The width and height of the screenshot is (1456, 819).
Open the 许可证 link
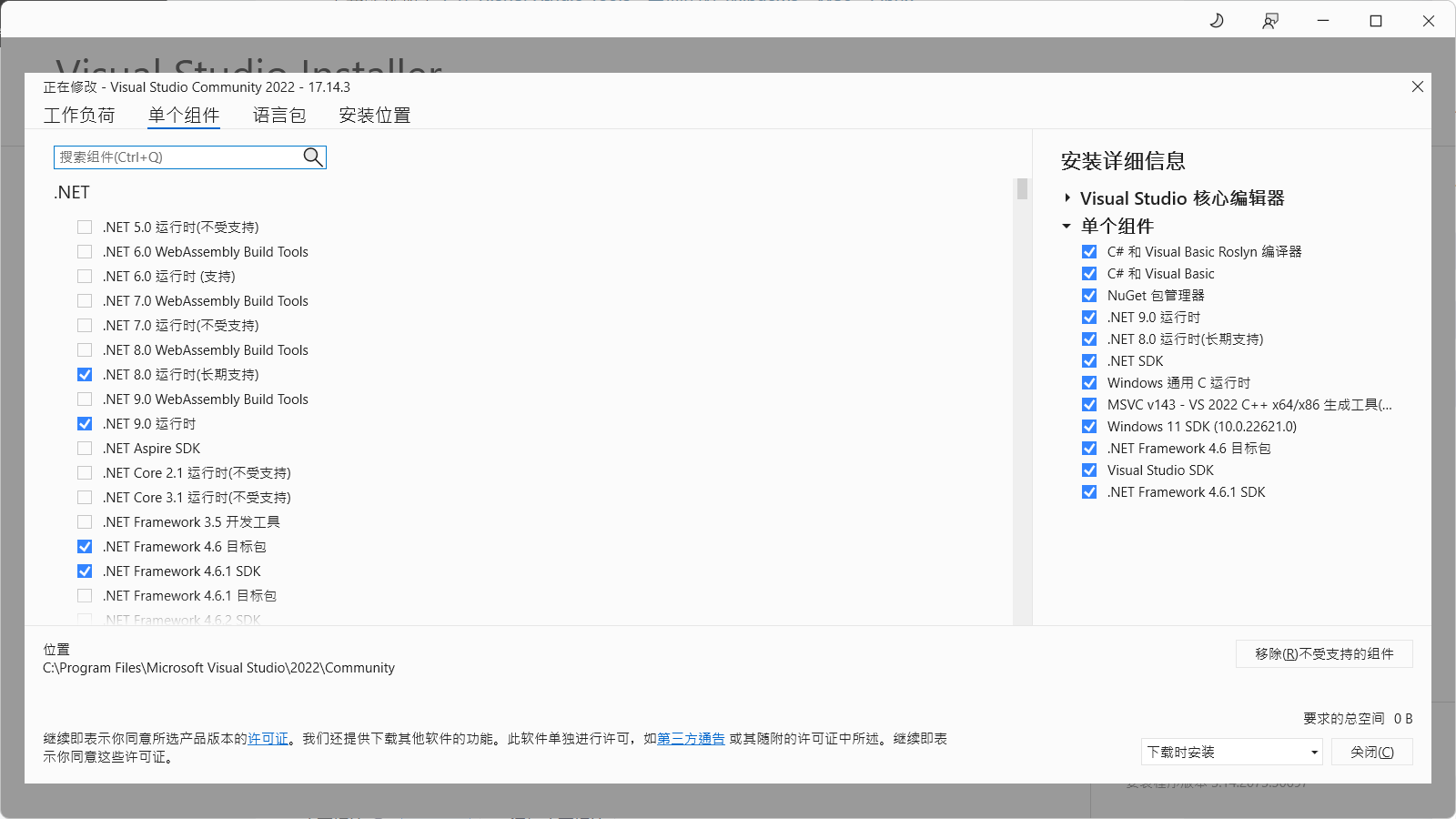pos(268,739)
